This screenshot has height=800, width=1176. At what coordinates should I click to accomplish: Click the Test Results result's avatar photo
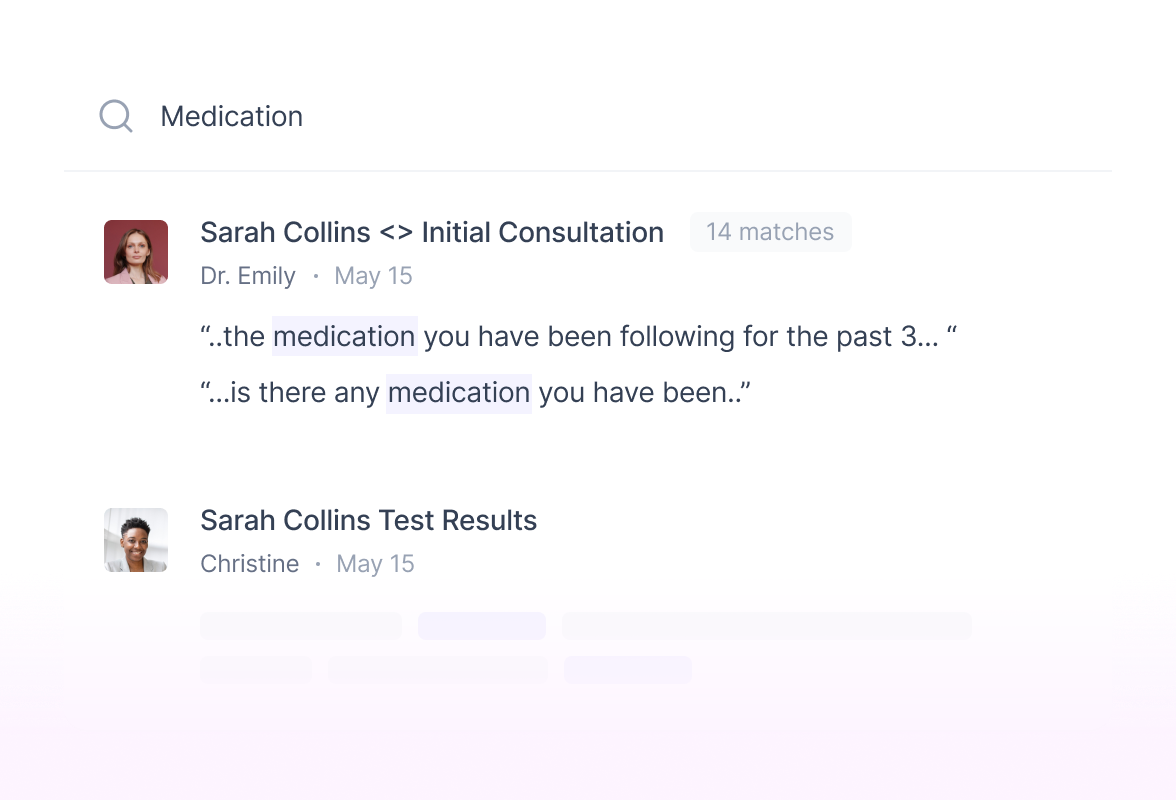coord(136,540)
